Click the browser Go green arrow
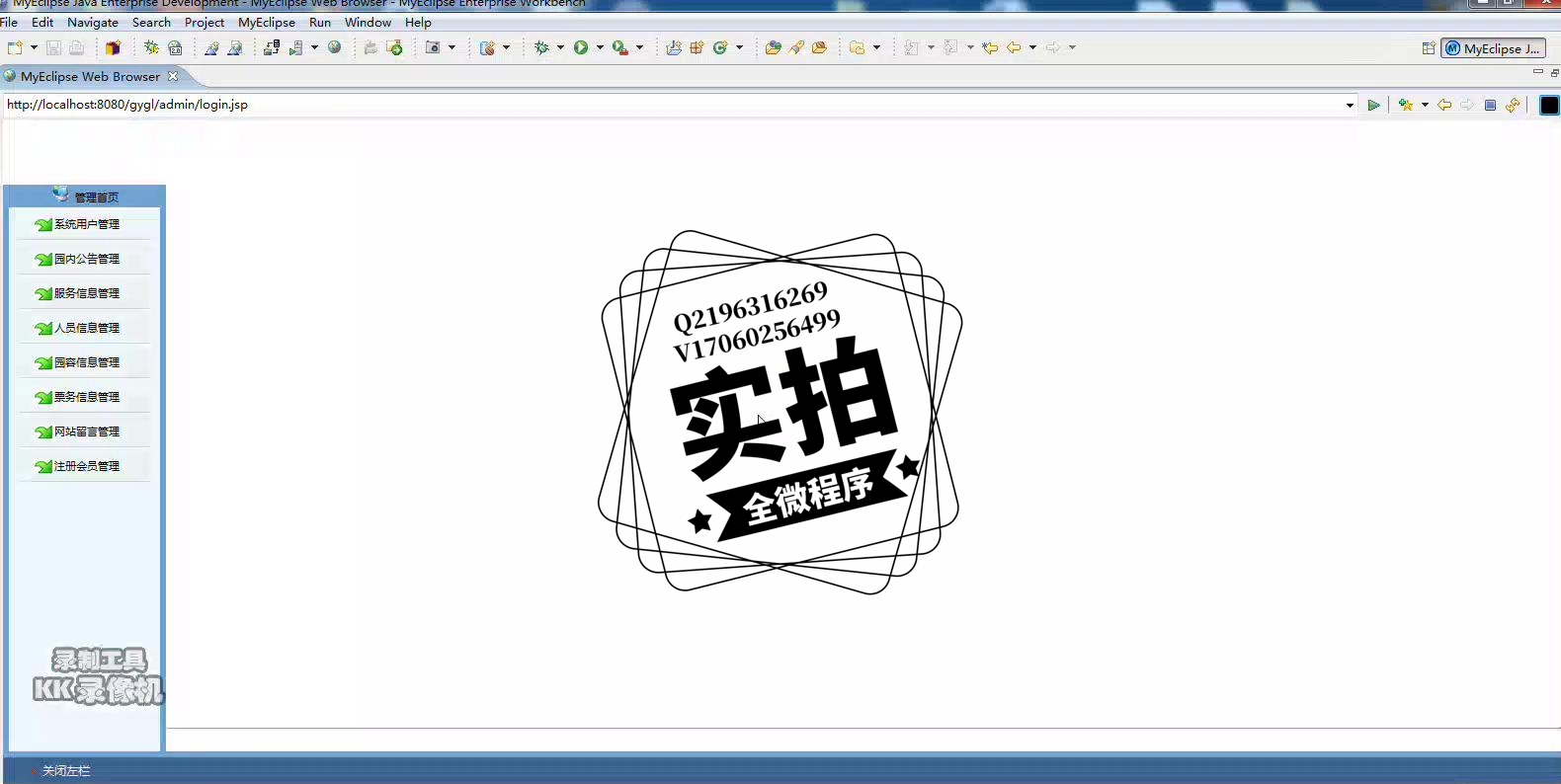This screenshot has height=784, width=1561. 1373,105
